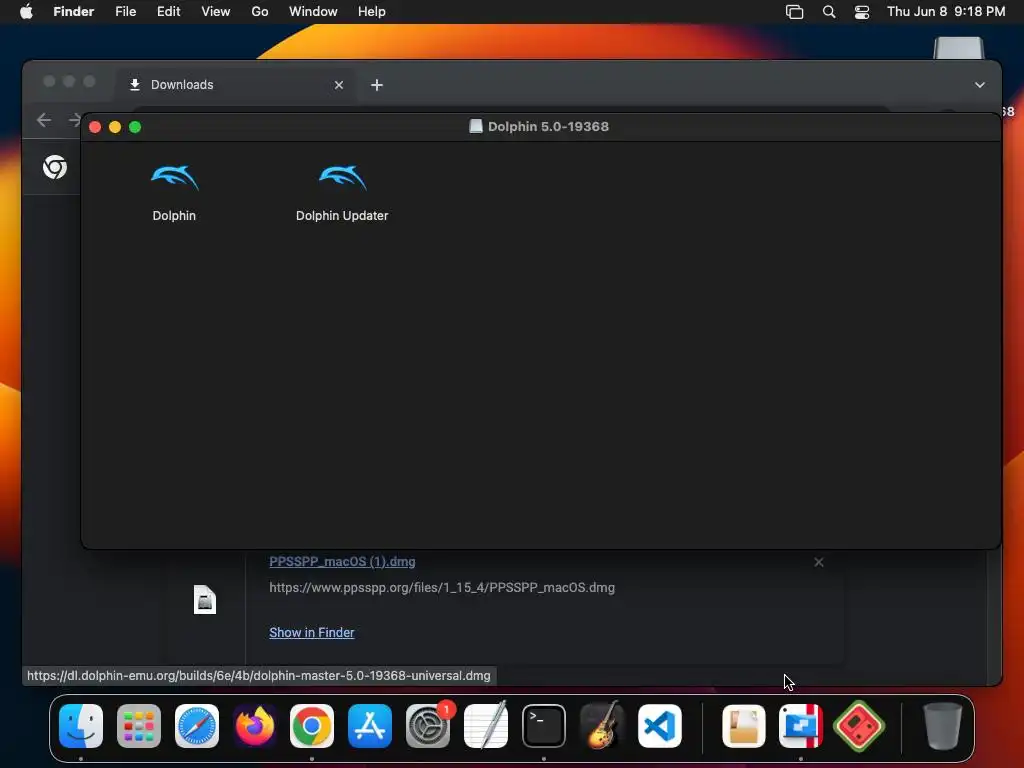Launch Firefox from the Dock

tap(254, 726)
